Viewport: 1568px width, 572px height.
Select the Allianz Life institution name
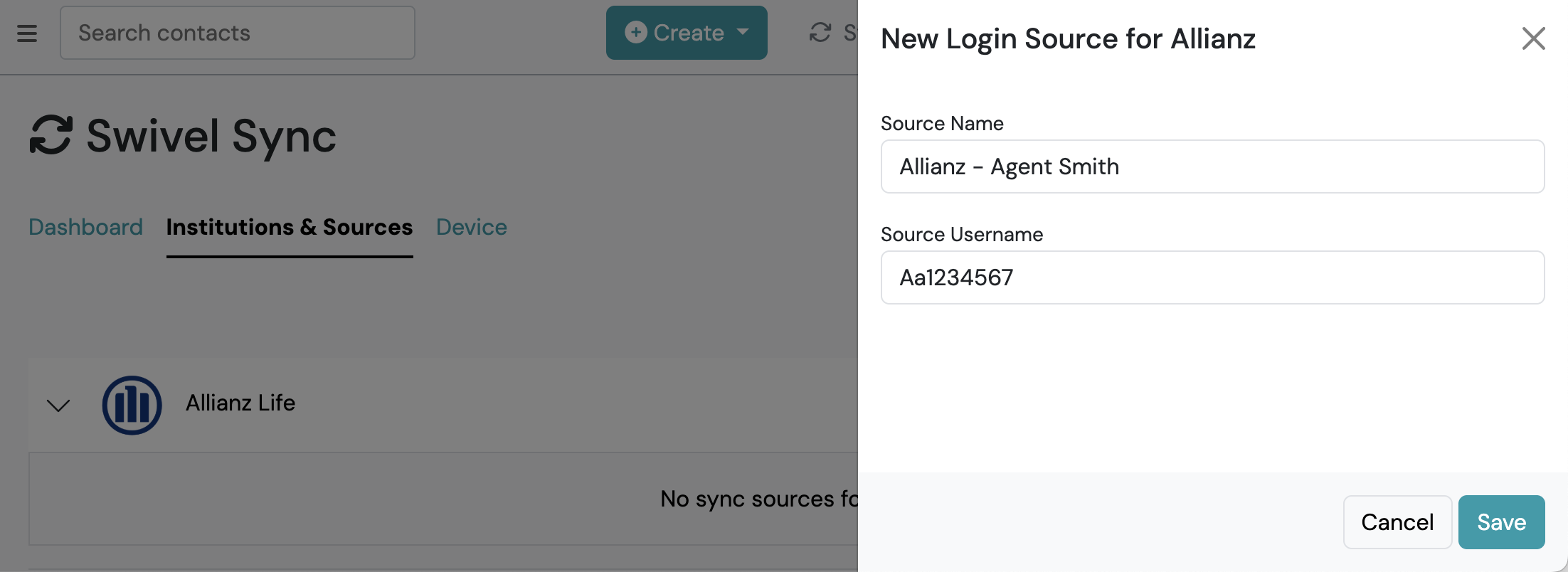240,403
